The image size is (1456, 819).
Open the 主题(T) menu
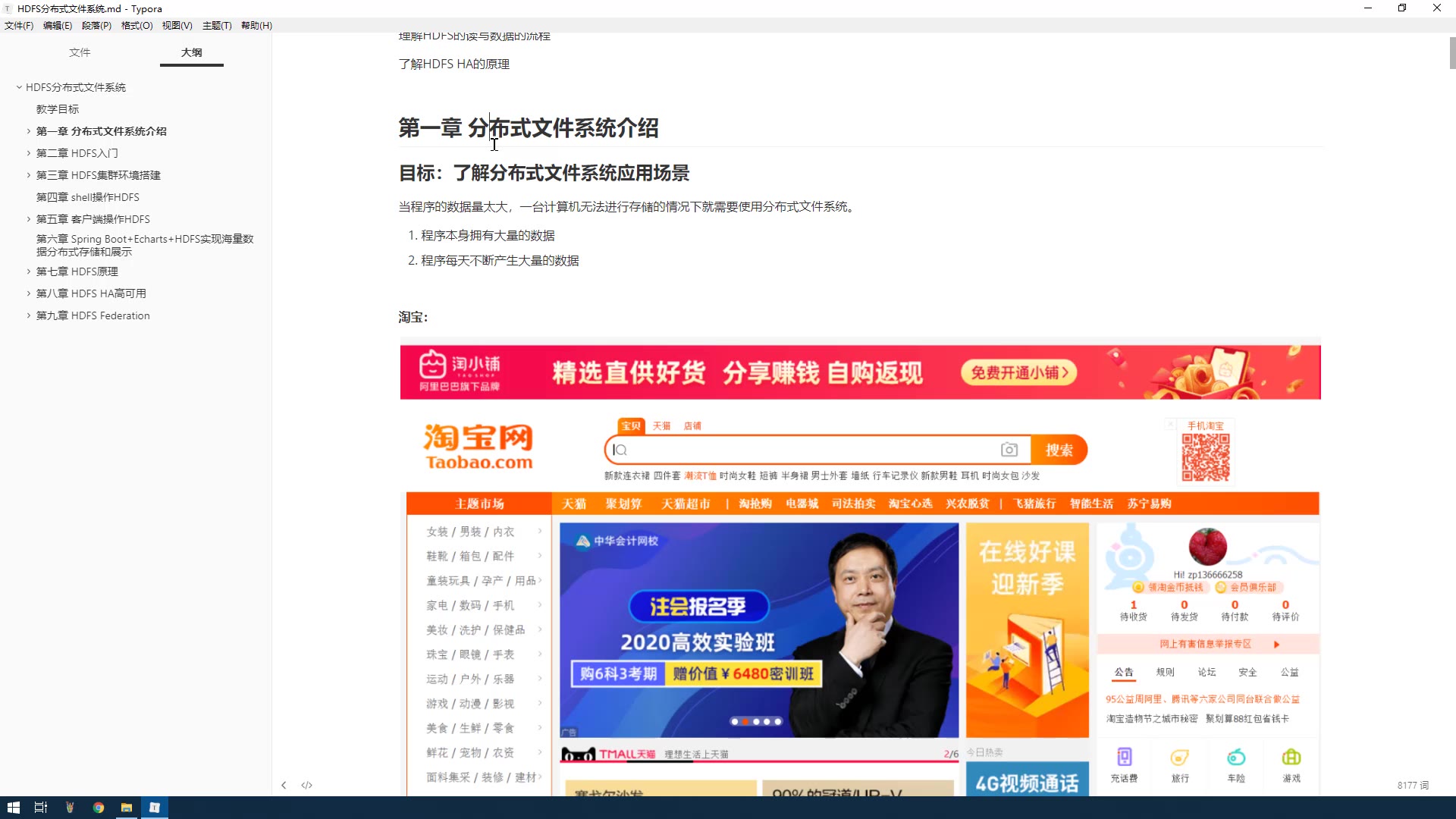click(217, 25)
